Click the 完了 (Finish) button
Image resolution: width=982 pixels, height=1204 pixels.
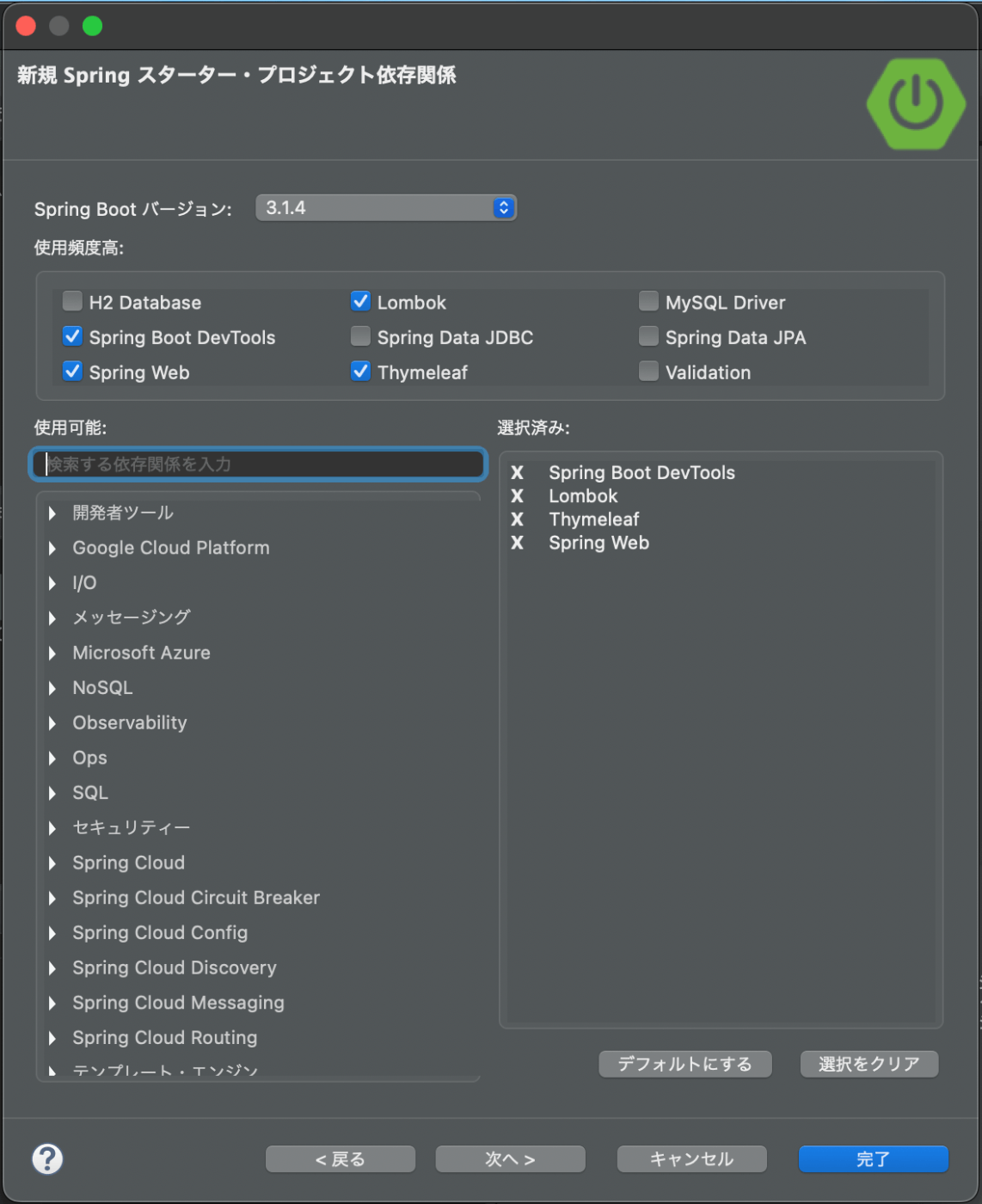(874, 1159)
